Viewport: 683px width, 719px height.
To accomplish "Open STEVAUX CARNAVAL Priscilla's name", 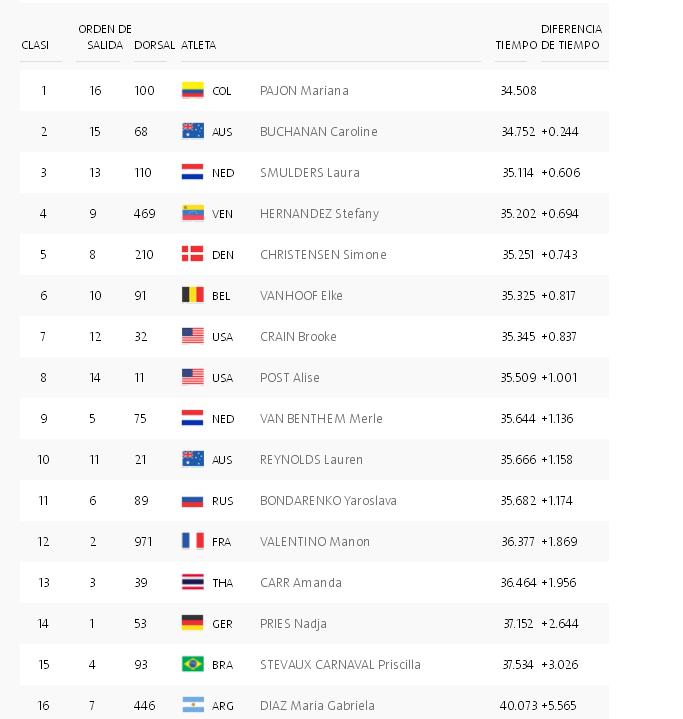I will [x=340, y=664].
